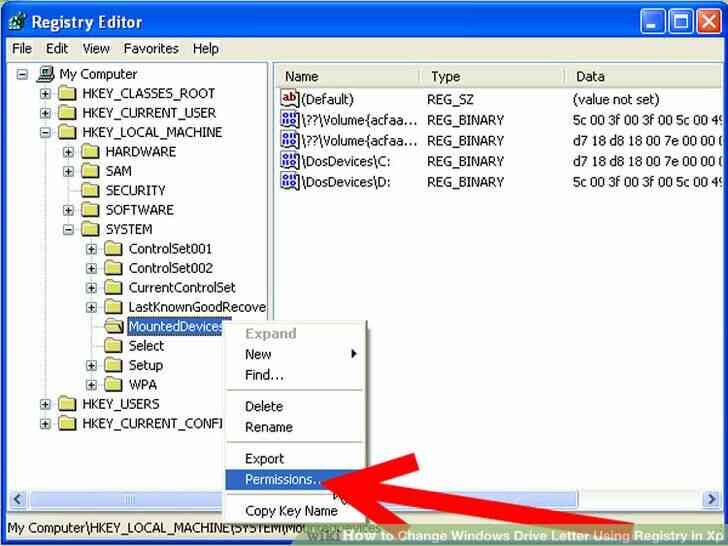The height and width of the screenshot is (546, 728).
Task: Maximize the Registry Editor window
Action: 681,22
